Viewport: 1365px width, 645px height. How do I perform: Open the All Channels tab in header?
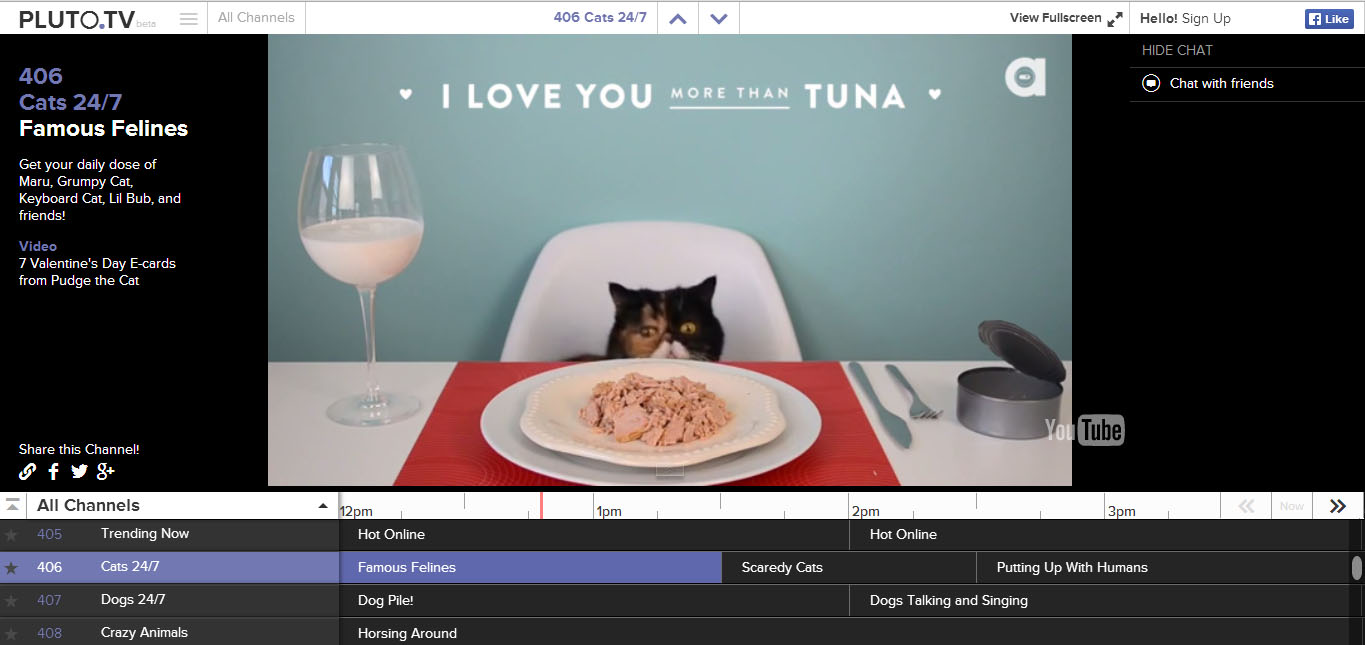tap(256, 17)
